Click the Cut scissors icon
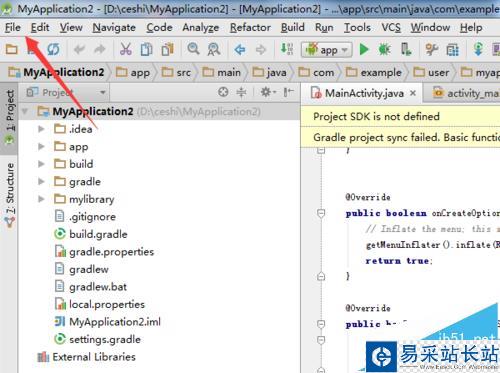Screen dimensions: 500x373 125,50
